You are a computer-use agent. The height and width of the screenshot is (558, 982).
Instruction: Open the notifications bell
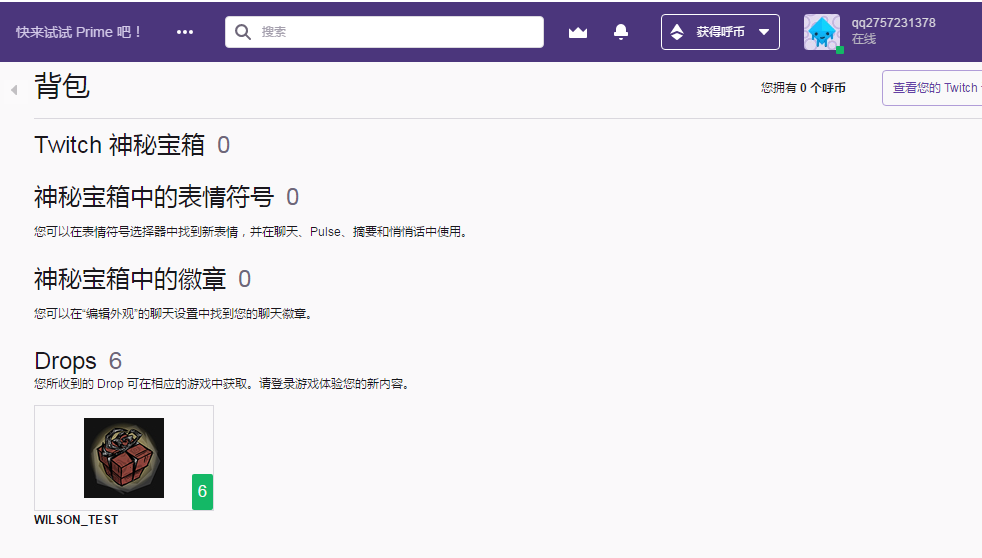621,32
